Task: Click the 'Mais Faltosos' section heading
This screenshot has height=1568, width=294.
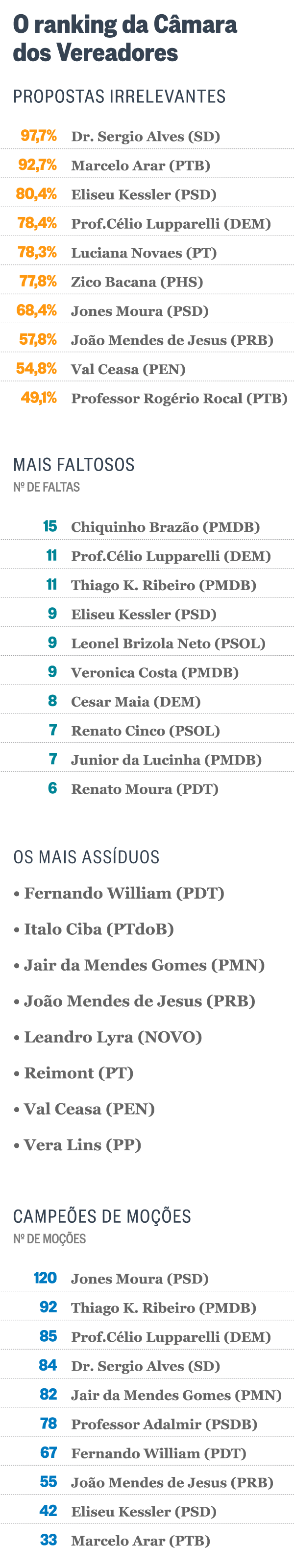Action: click(x=73, y=464)
